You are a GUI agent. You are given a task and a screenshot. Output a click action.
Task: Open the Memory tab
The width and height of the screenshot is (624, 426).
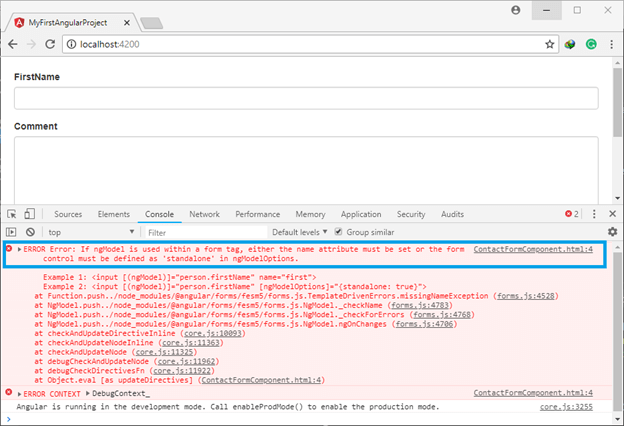click(x=310, y=214)
